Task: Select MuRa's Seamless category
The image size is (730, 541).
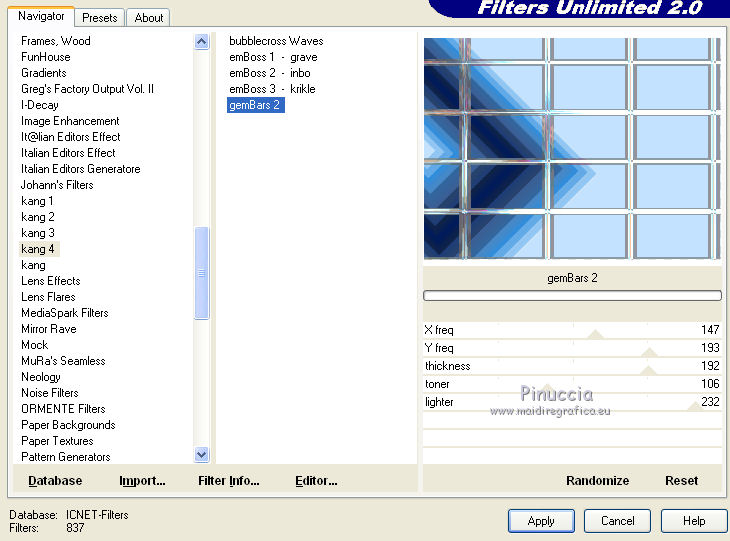Action: click(63, 361)
